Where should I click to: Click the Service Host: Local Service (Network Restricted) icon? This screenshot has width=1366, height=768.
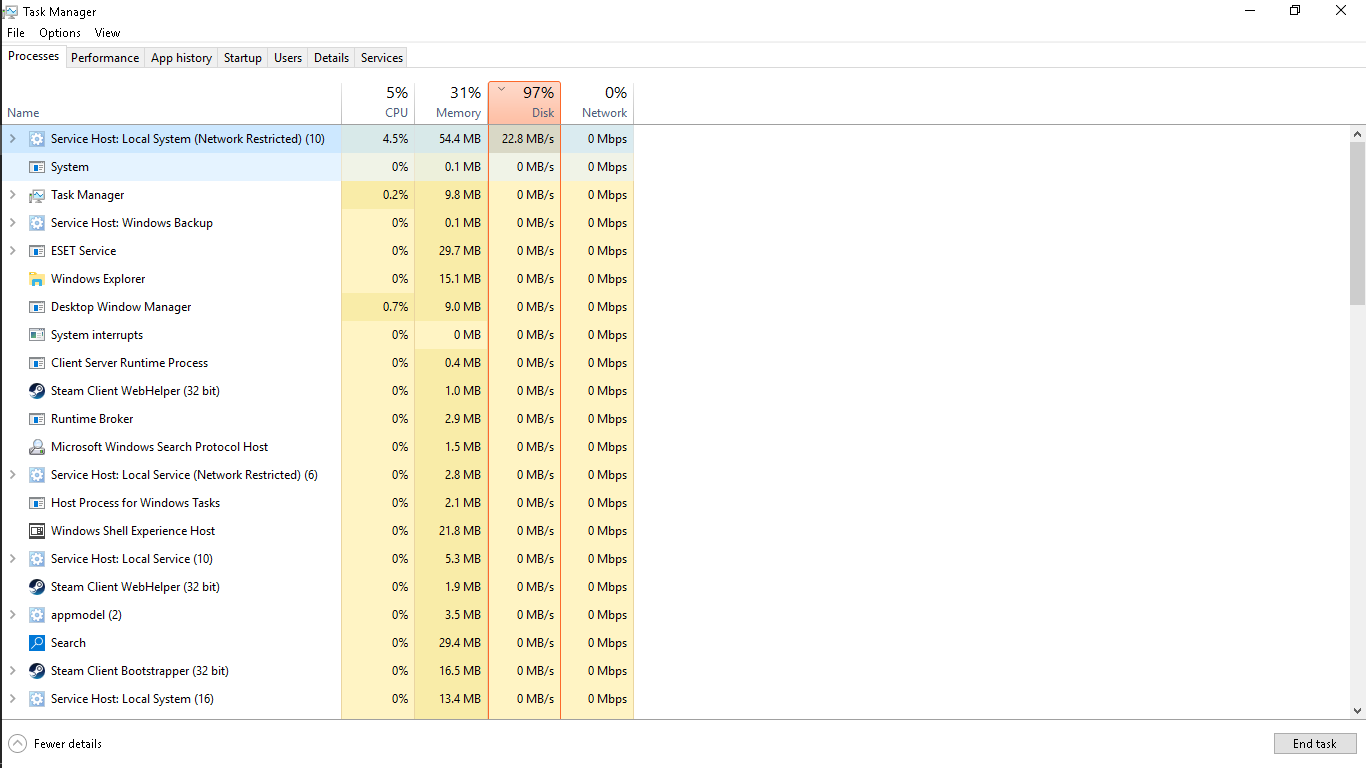pyautogui.click(x=37, y=475)
